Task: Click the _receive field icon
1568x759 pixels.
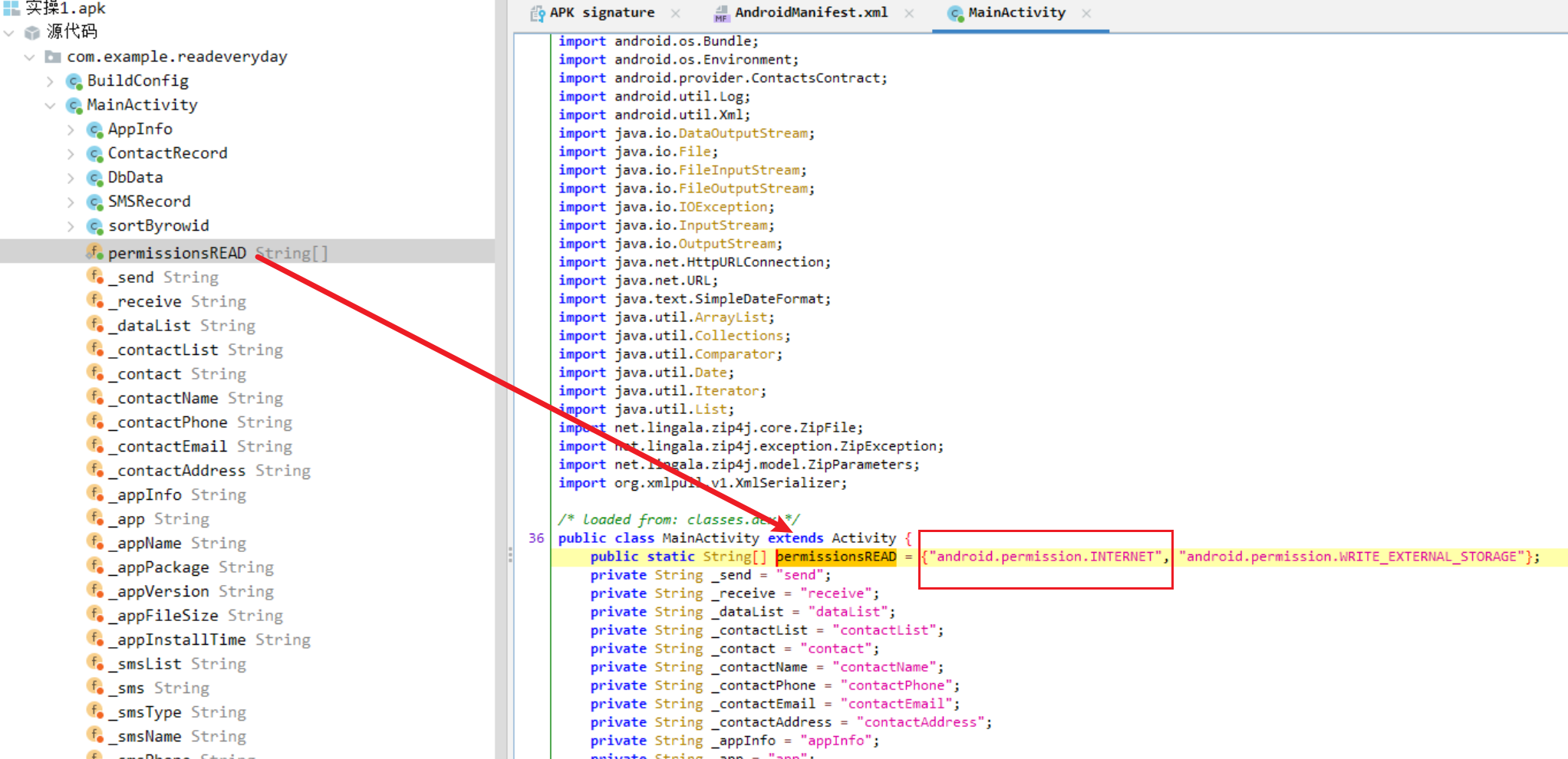Action: (95, 301)
